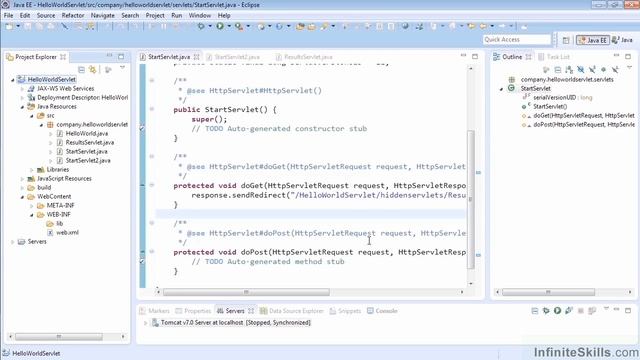Image resolution: width=640 pixels, height=360 pixels.
Task: Click the Sort icon in Outline toolbar
Action: point(569,70)
